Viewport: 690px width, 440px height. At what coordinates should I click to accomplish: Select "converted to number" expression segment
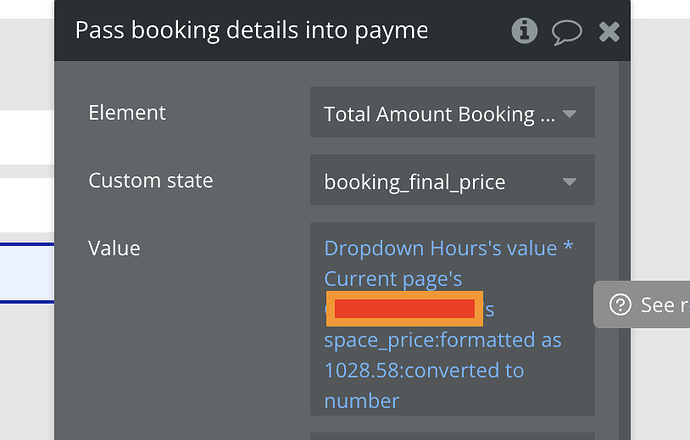click(424, 385)
